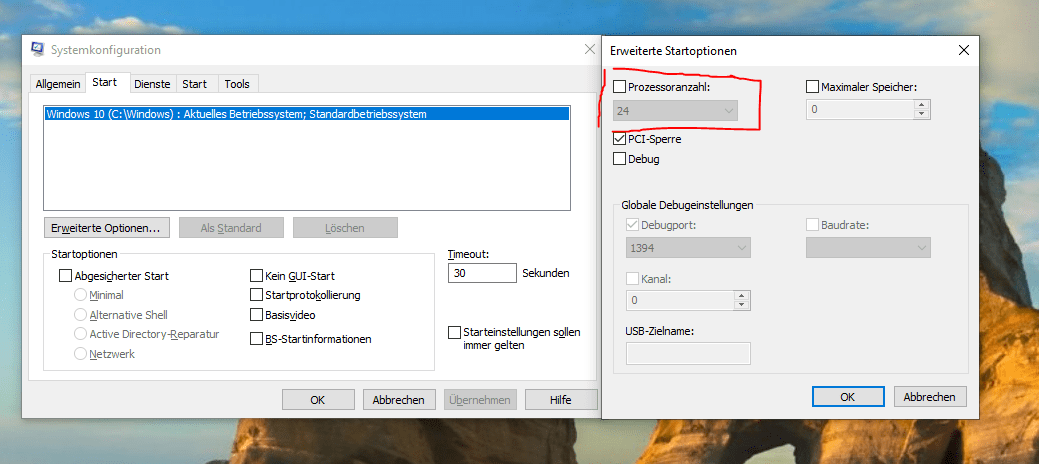
Task: Toggle the Debugport checkbox
Action: (x=632, y=225)
